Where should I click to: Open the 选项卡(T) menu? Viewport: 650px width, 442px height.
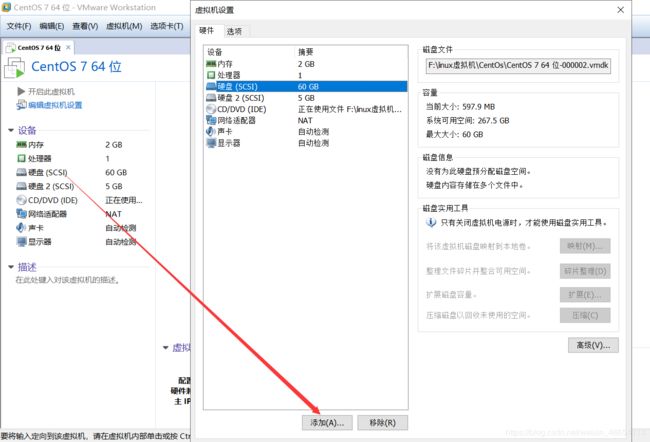(x=167, y=26)
